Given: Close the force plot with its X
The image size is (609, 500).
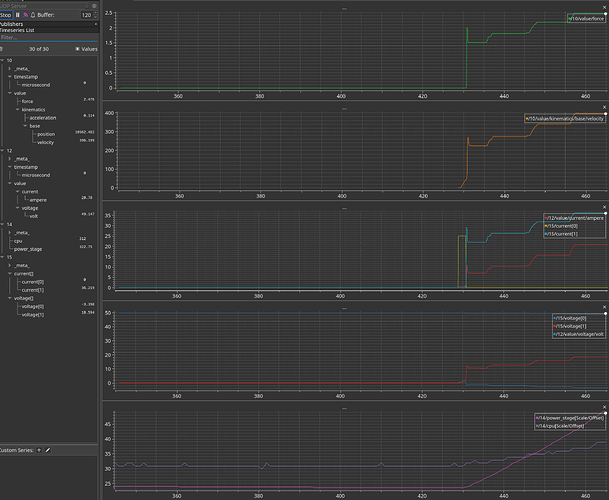Looking at the screenshot, I should click(x=604, y=7).
